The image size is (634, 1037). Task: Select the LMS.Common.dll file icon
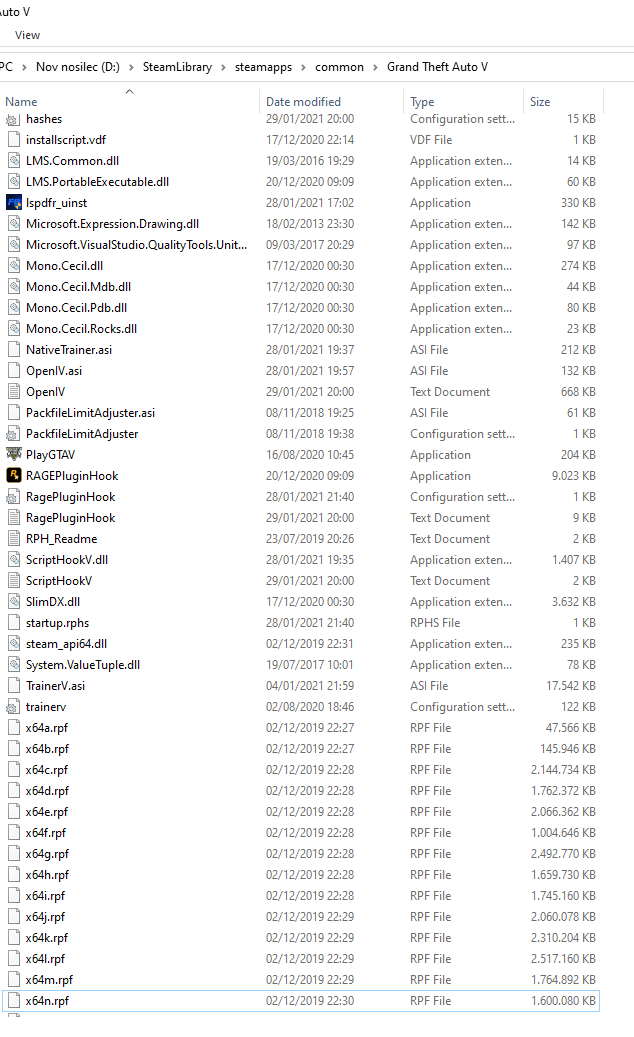[13, 161]
